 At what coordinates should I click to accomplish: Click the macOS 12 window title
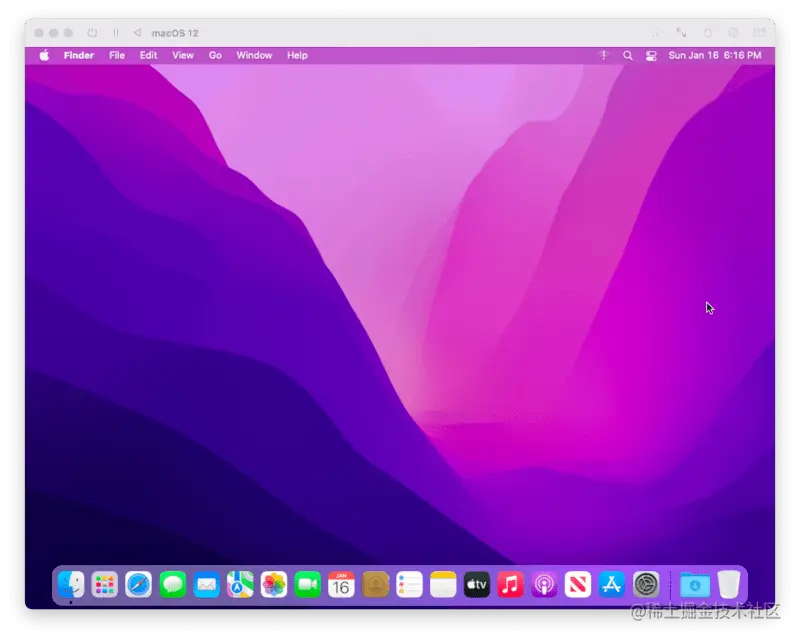coord(174,33)
